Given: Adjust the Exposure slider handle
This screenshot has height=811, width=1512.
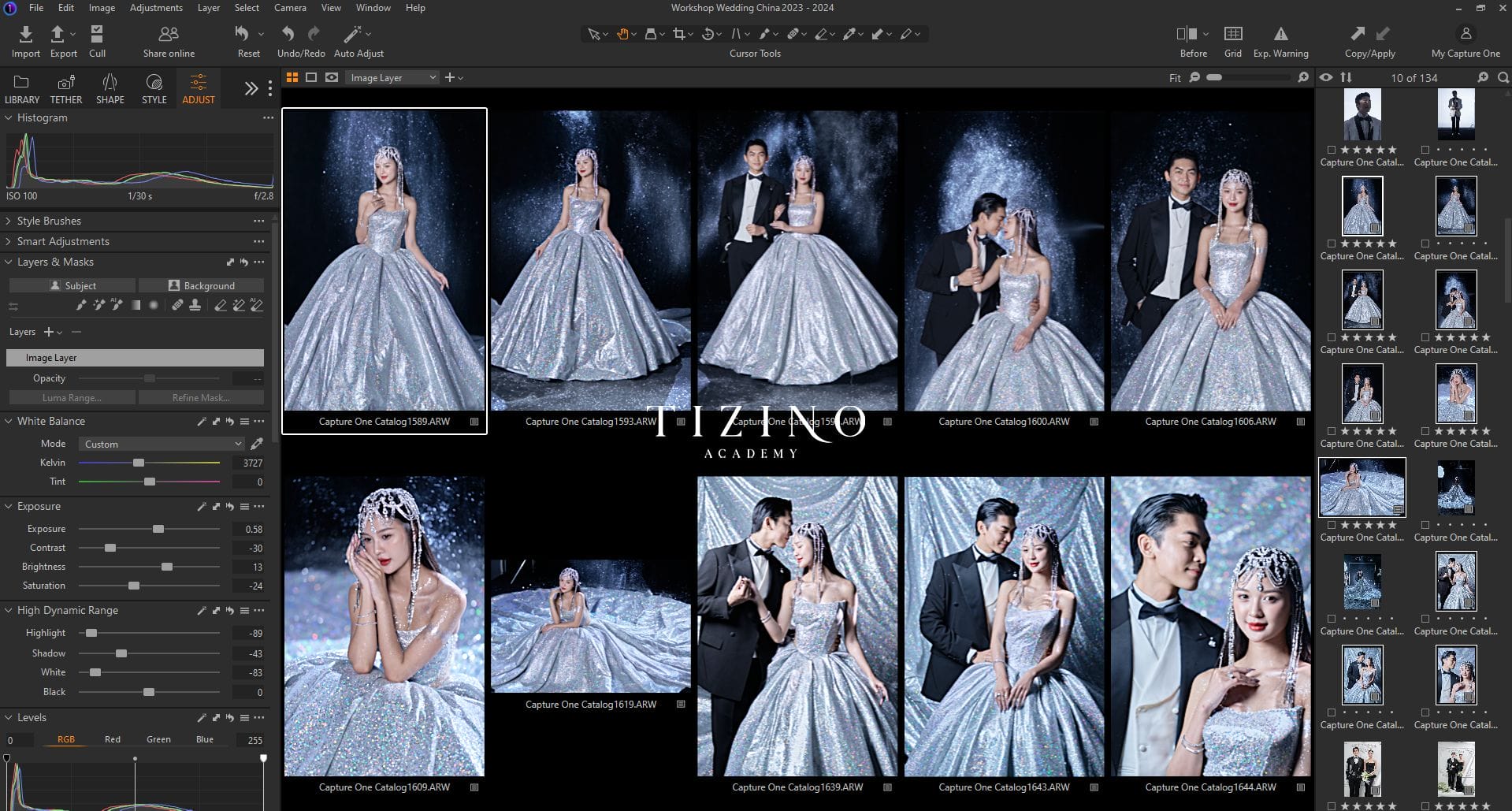Looking at the screenshot, I should click(158, 529).
